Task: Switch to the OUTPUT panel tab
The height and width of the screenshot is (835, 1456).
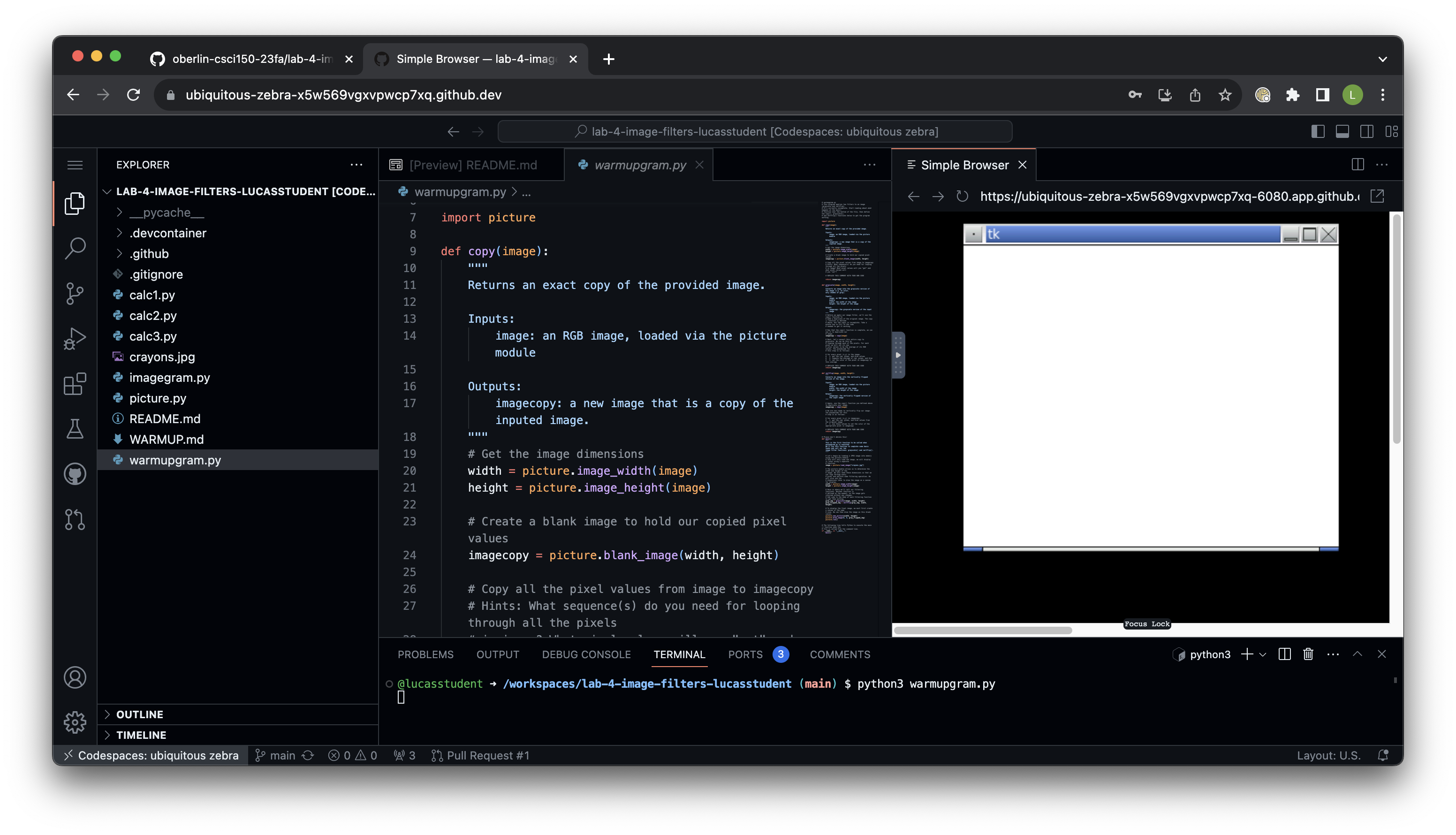Action: (x=497, y=654)
